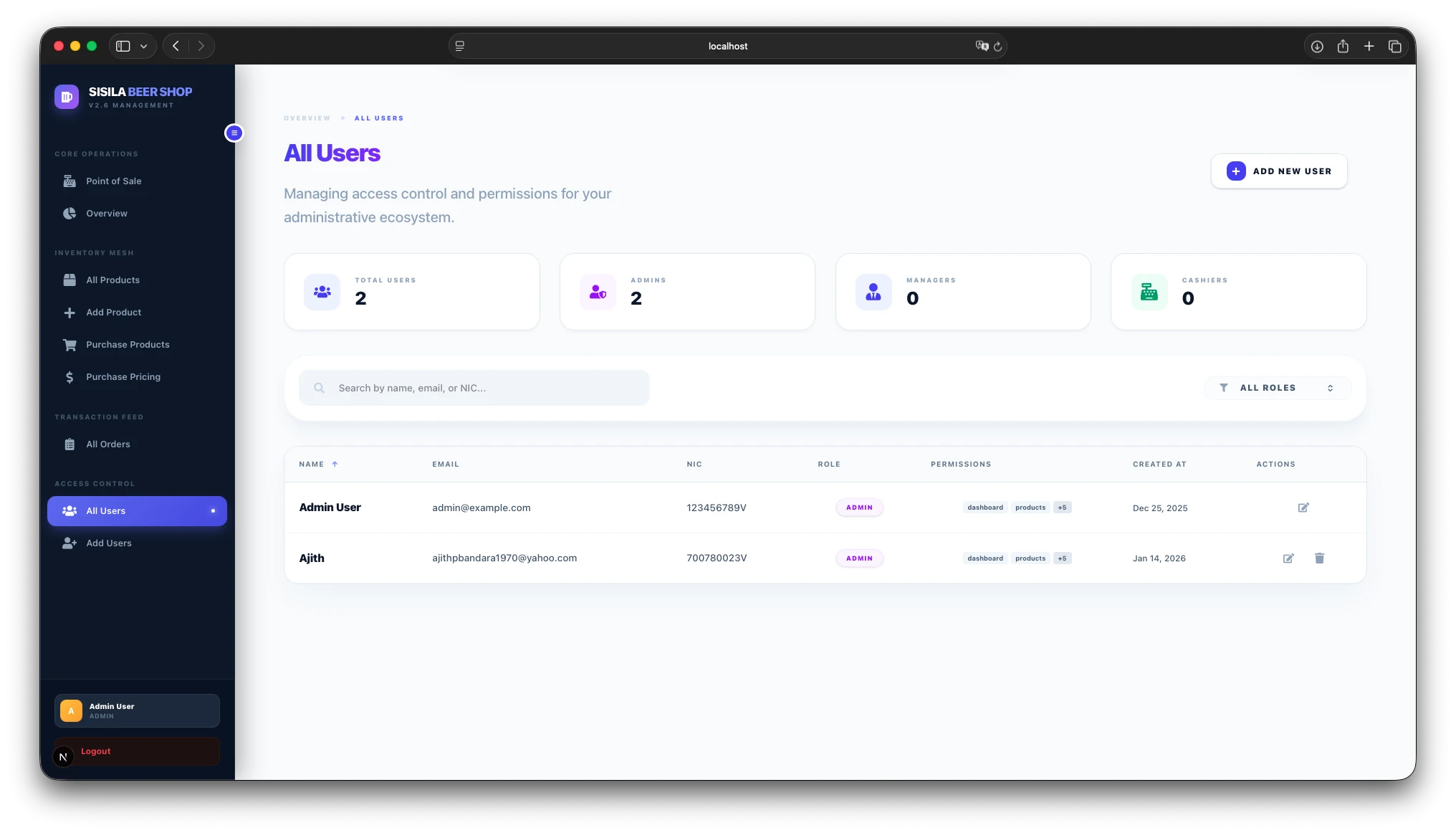Click the Email column header
Viewport: 1456px width, 833px height.
tap(446, 465)
